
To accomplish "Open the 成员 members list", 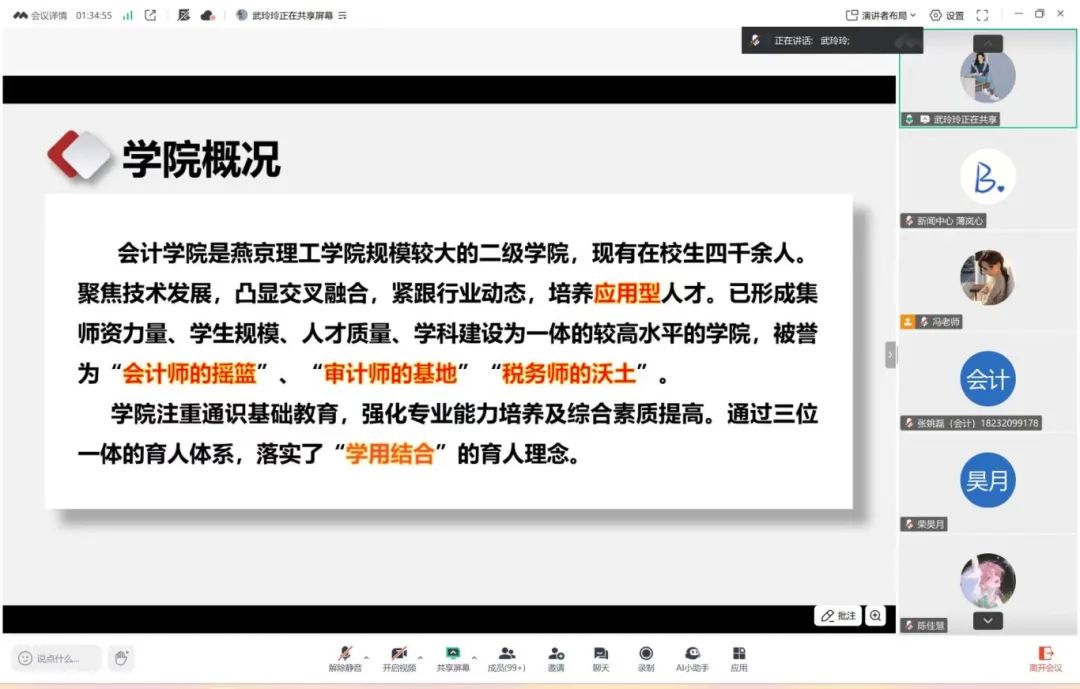I will click(x=506, y=657).
